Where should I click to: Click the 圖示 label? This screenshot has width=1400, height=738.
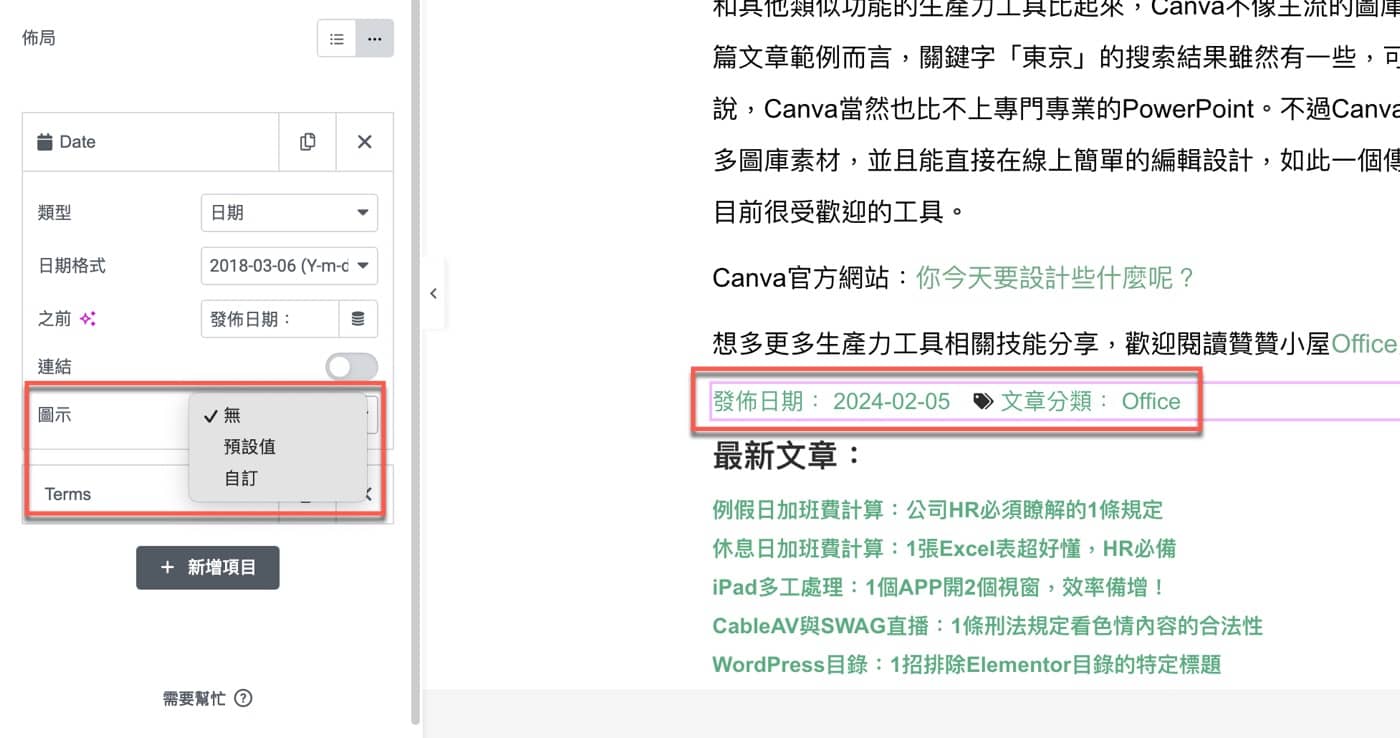pyautogui.click(x=54, y=415)
